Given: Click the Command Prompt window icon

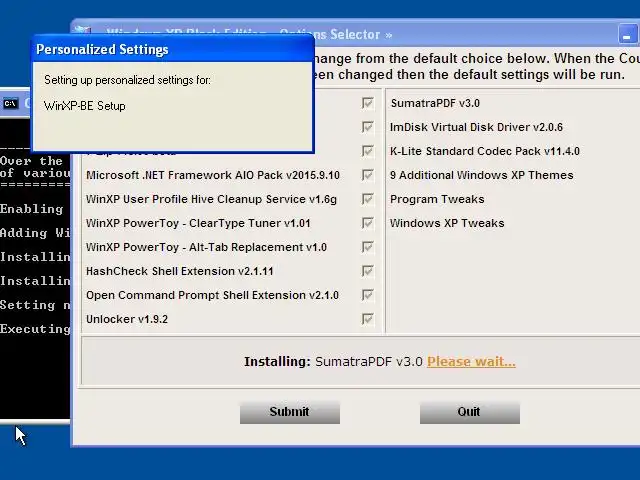Looking at the screenshot, I should 11,104.
